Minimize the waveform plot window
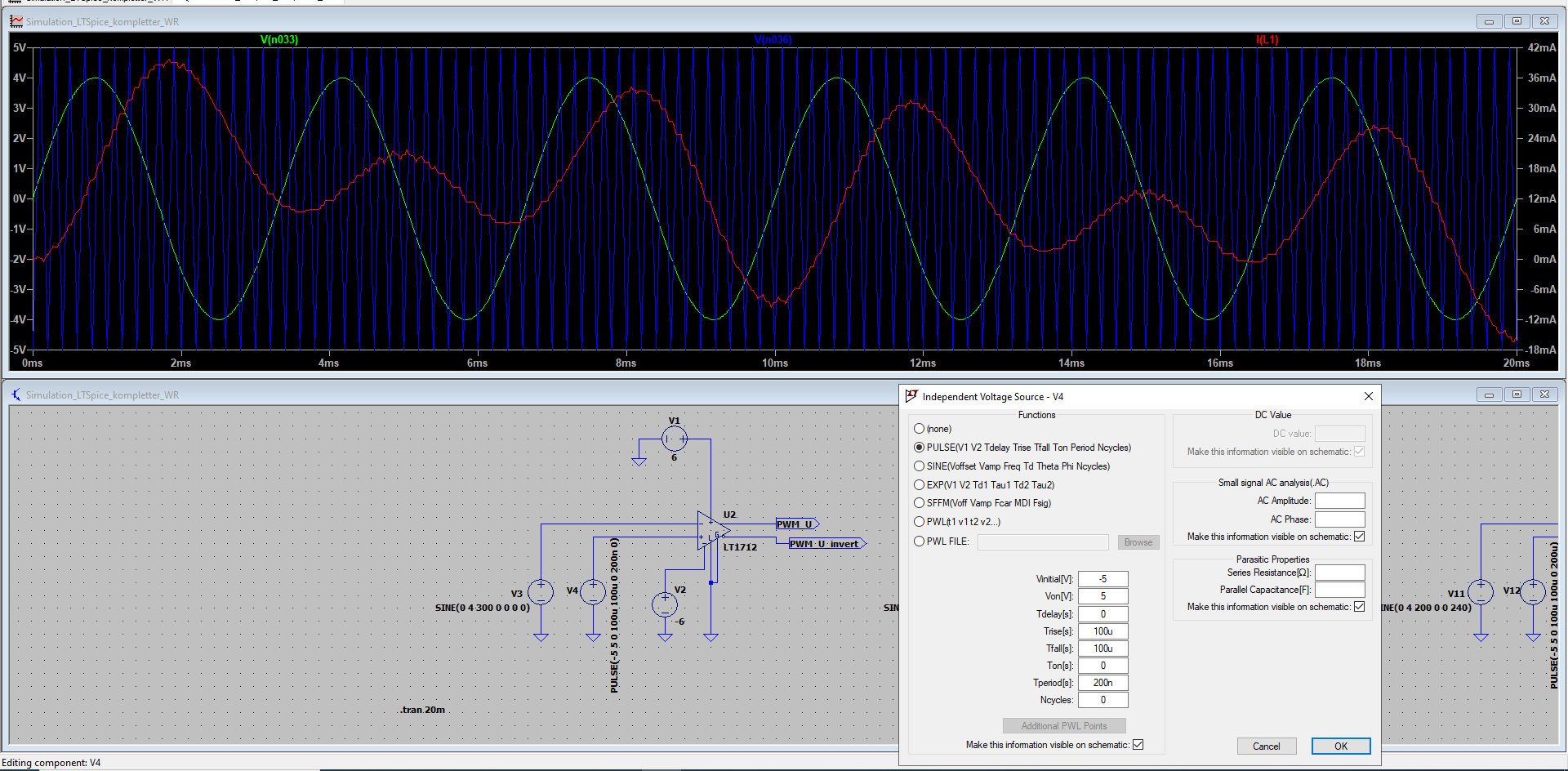 point(1489,21)
